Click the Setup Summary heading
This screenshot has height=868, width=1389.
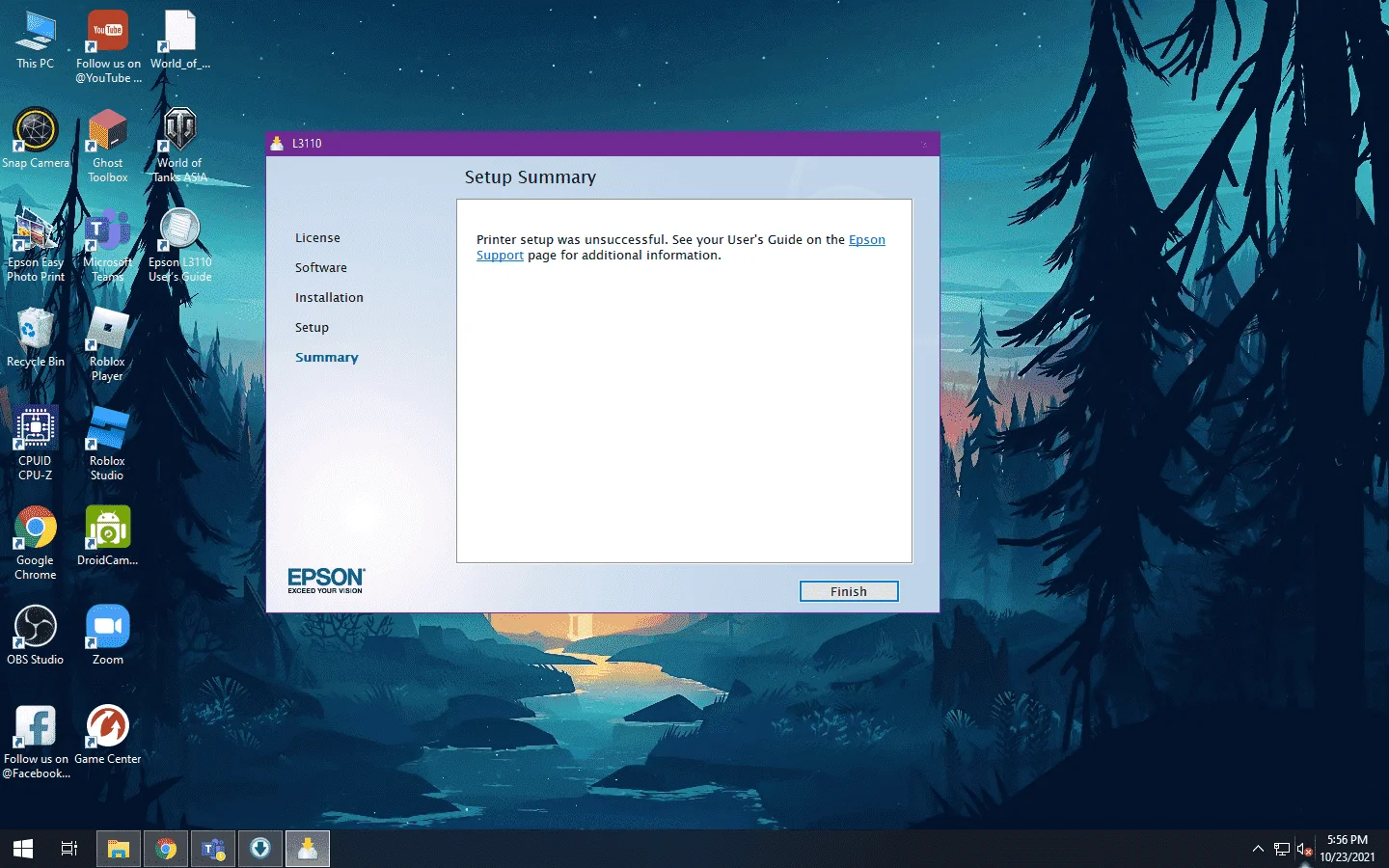pos(531,177)
